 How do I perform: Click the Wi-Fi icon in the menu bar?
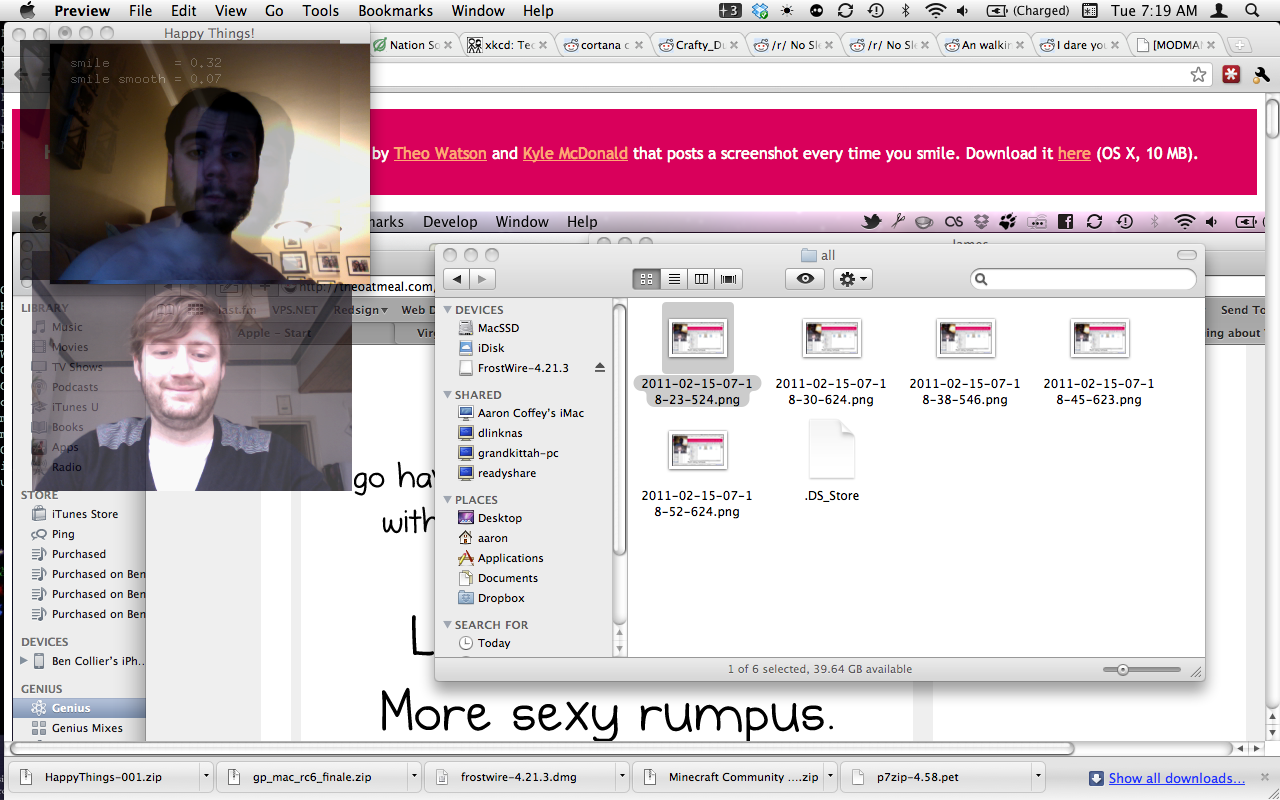(x=935, y=11)
